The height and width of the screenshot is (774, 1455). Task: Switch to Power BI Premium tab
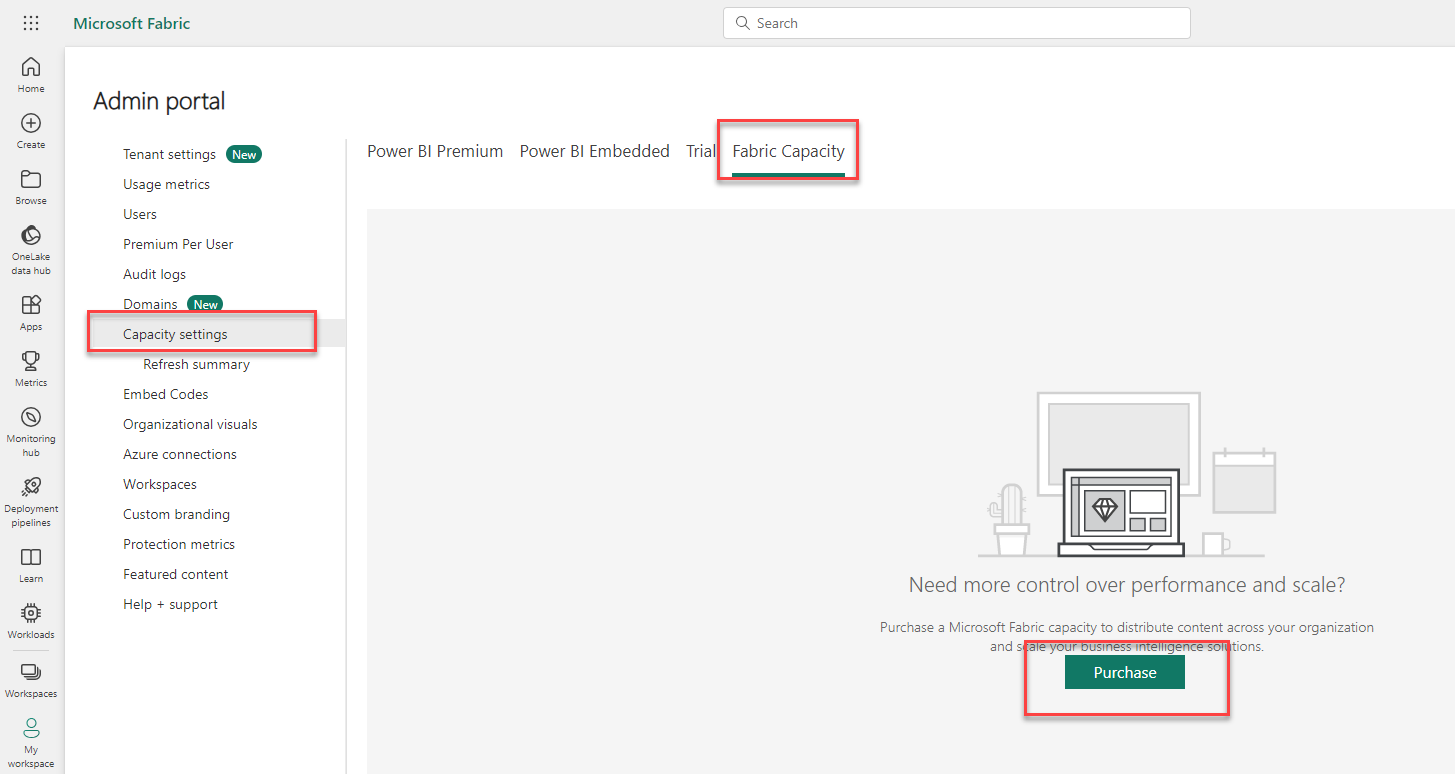(x=435, y=151)
